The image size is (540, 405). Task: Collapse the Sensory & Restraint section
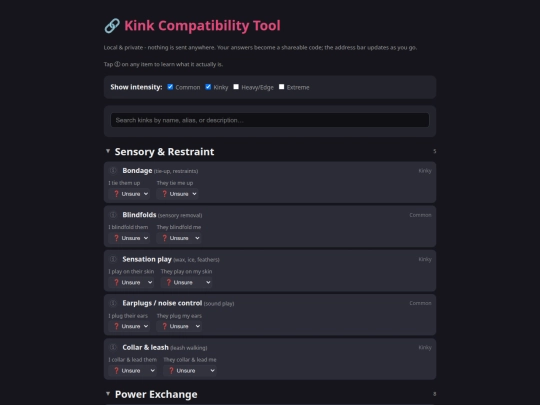coord(108,151)
